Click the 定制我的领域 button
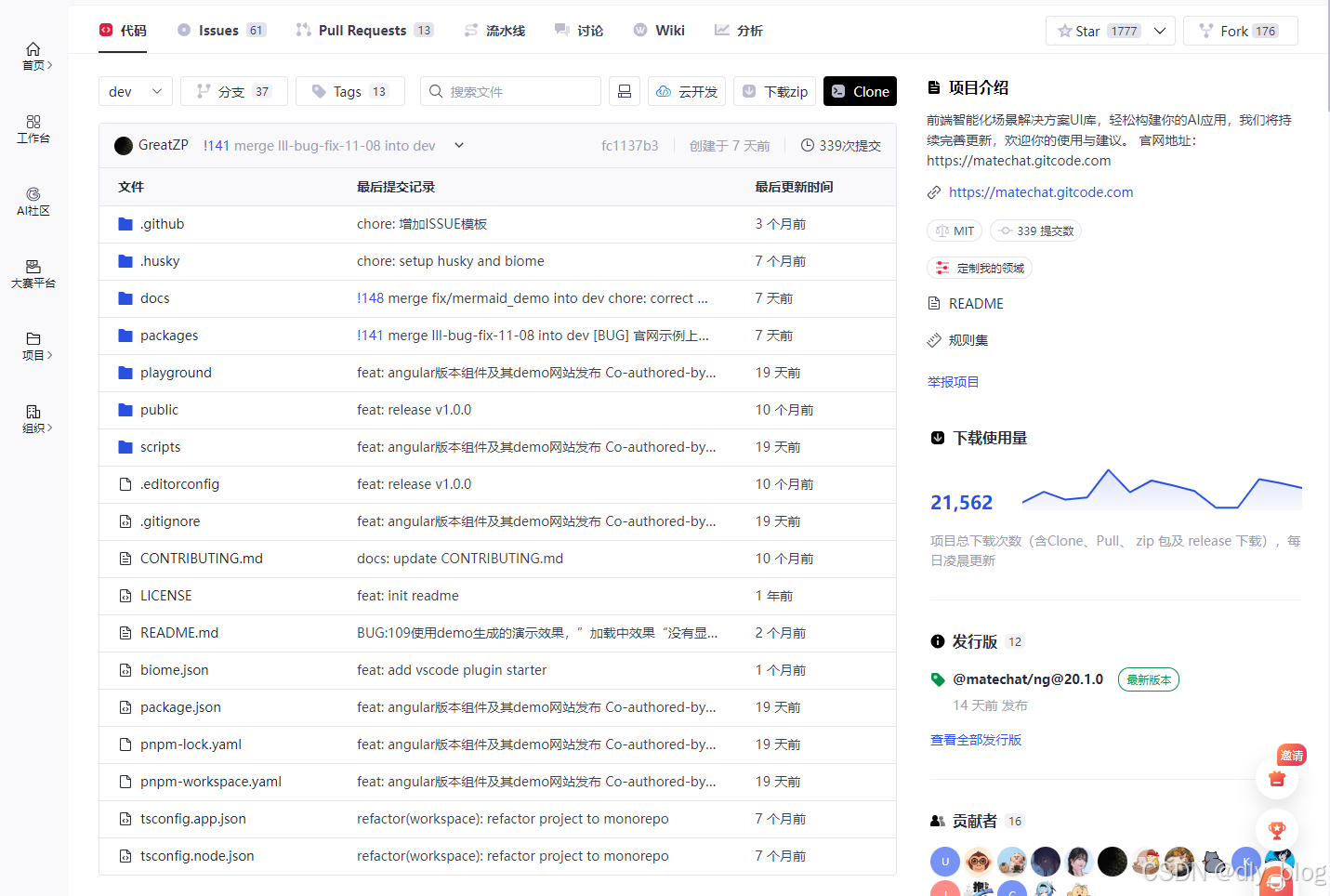Viewport: 1330px width, 896px height. pyautogui.click(x=980, y=268)
